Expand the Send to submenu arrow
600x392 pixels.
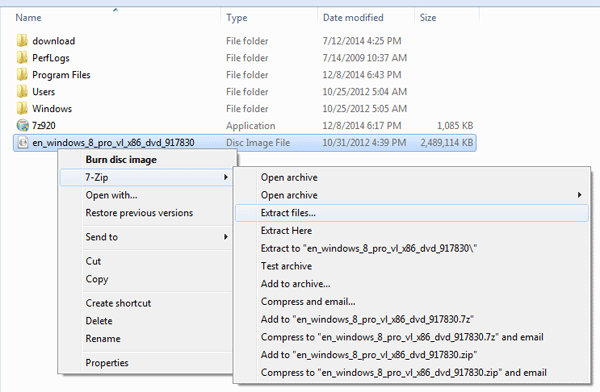coord(226,237)
